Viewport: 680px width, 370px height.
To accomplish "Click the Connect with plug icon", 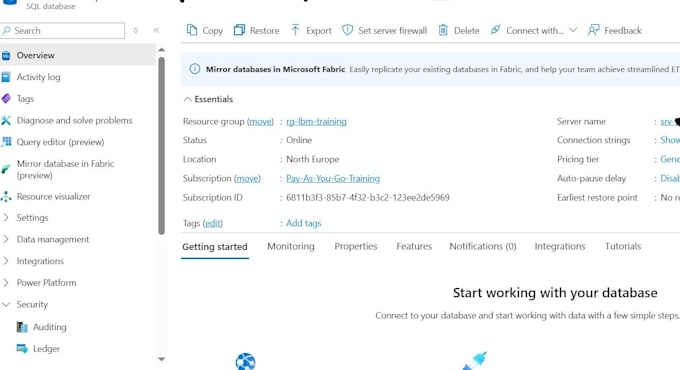I will 495,30.
